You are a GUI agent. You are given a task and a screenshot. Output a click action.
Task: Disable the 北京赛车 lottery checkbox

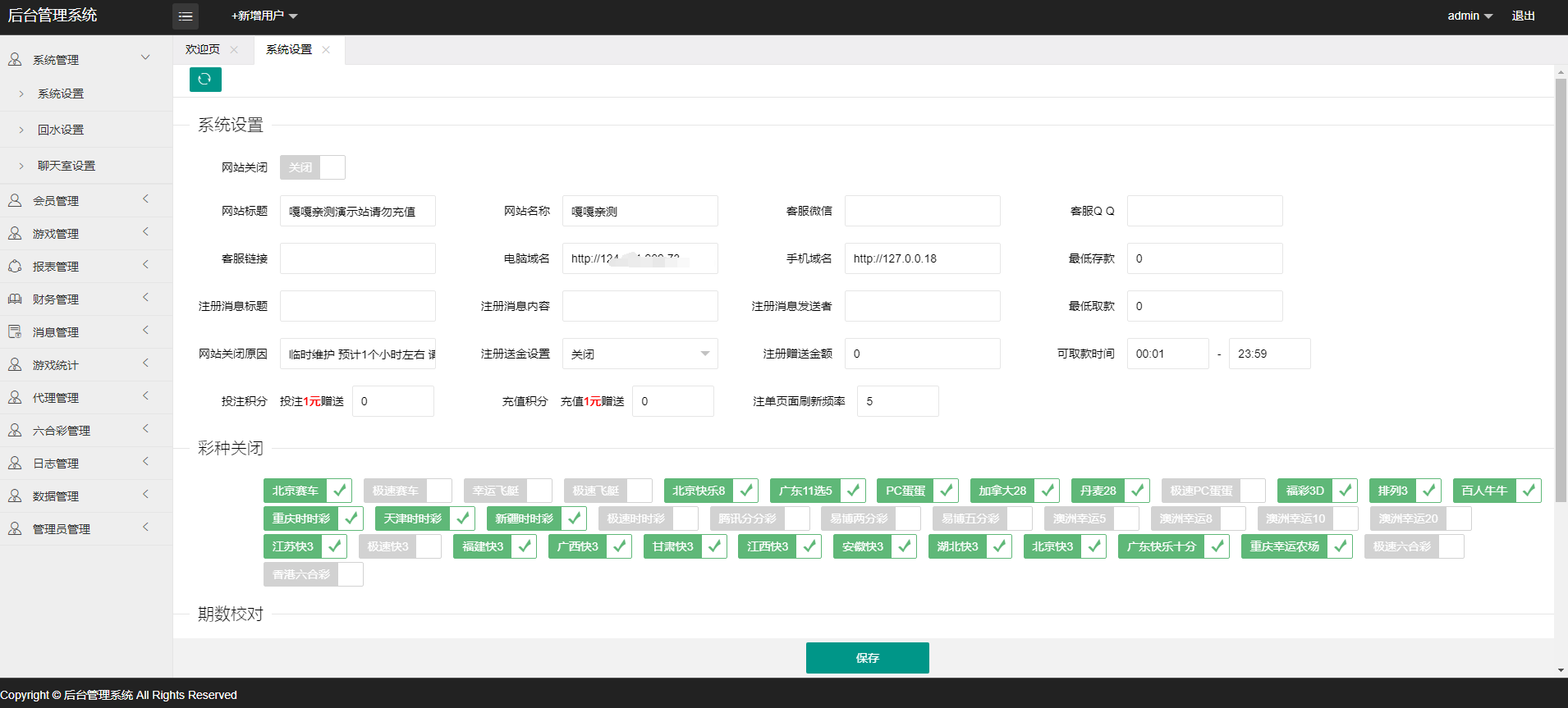coord(339,491)
